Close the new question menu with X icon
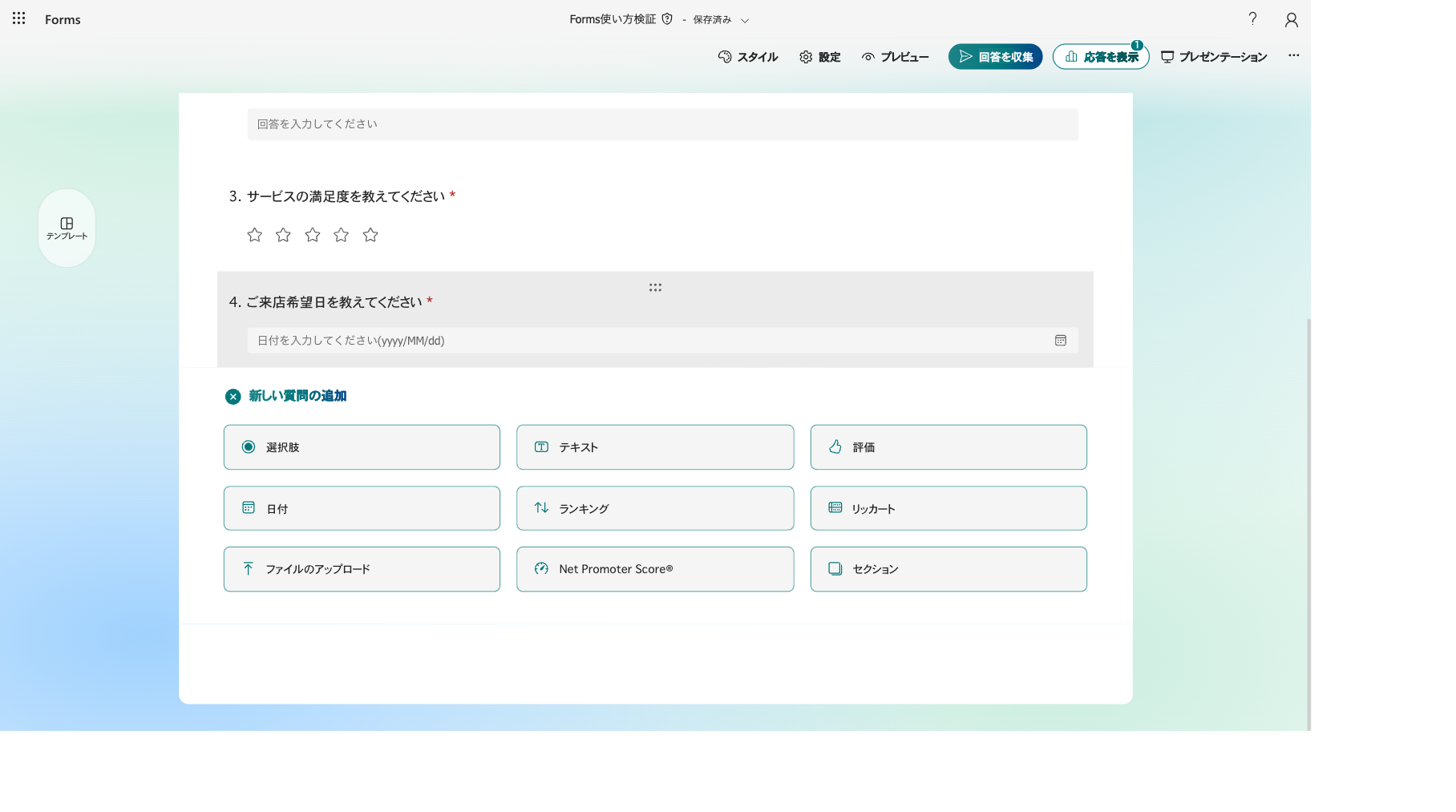Image resolution: width=1456 pixels, height=812 pixels. pyautogui.click(x=233, y=397)
